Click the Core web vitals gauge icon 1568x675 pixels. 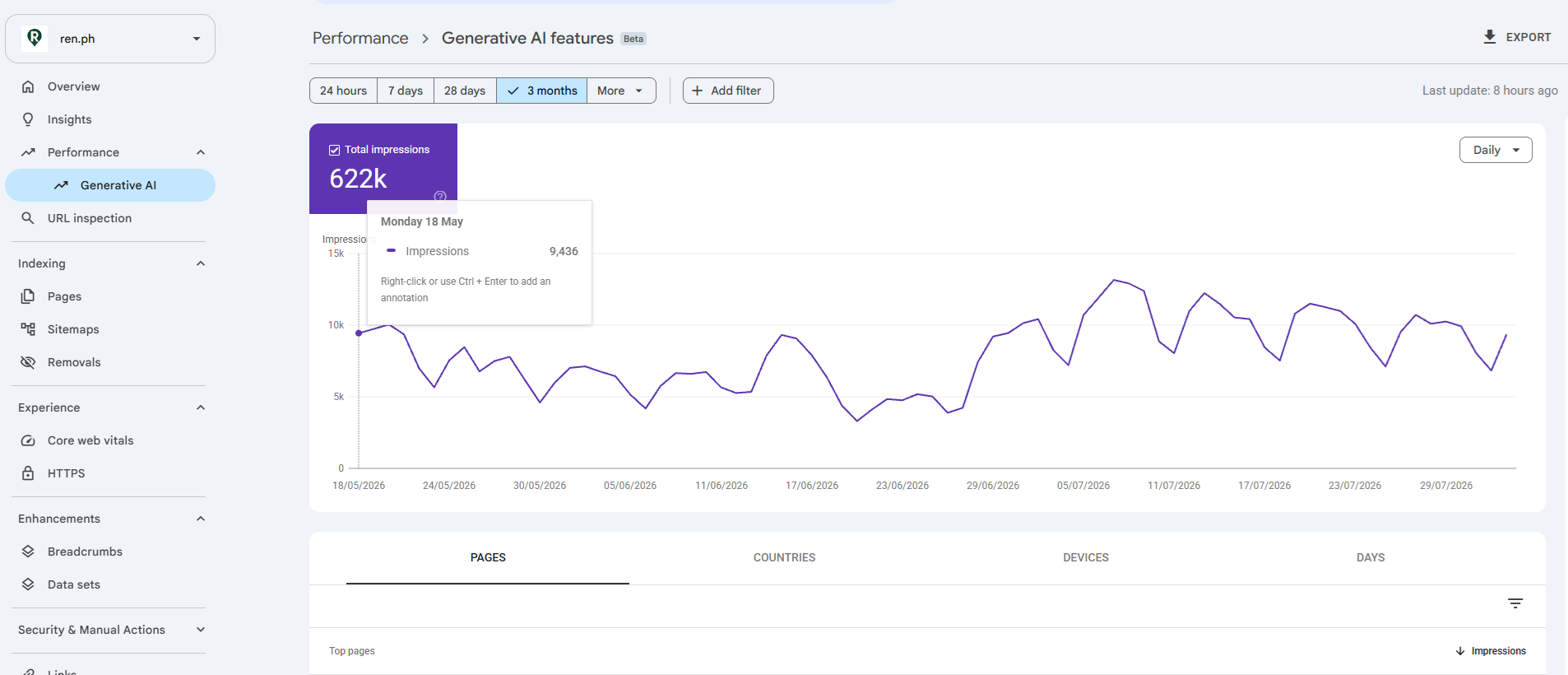(28, 440)
